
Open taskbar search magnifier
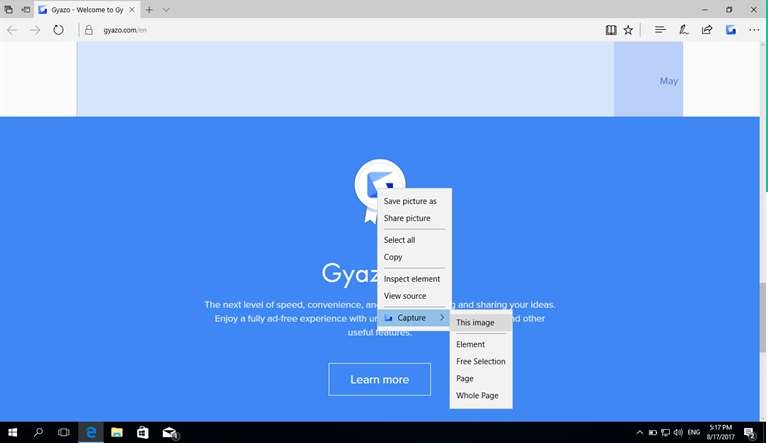38,432
